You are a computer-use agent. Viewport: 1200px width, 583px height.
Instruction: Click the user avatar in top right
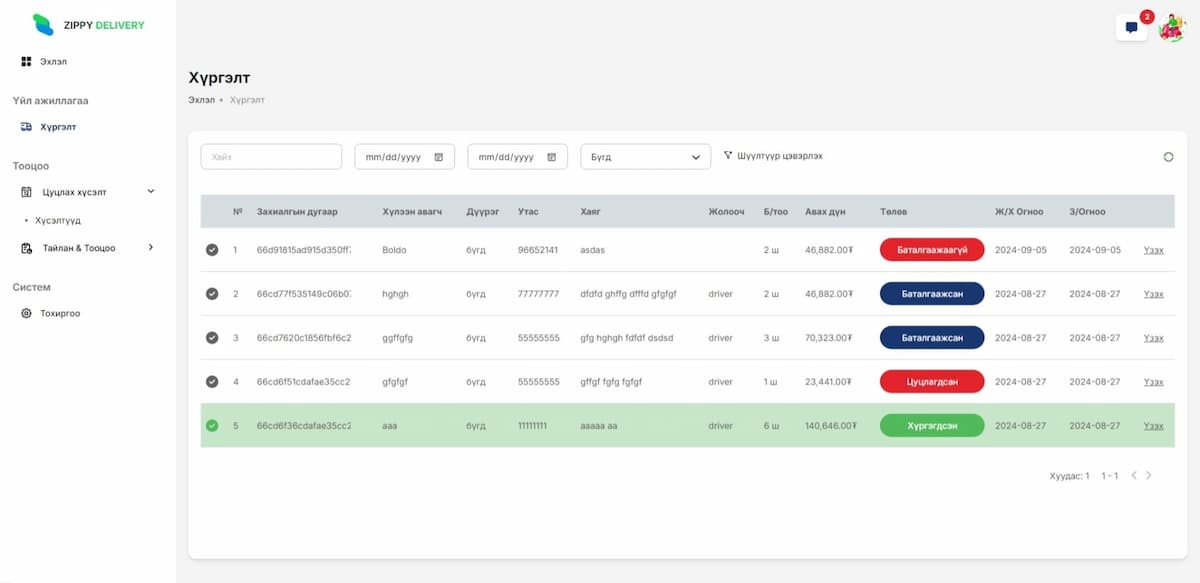1171,28
